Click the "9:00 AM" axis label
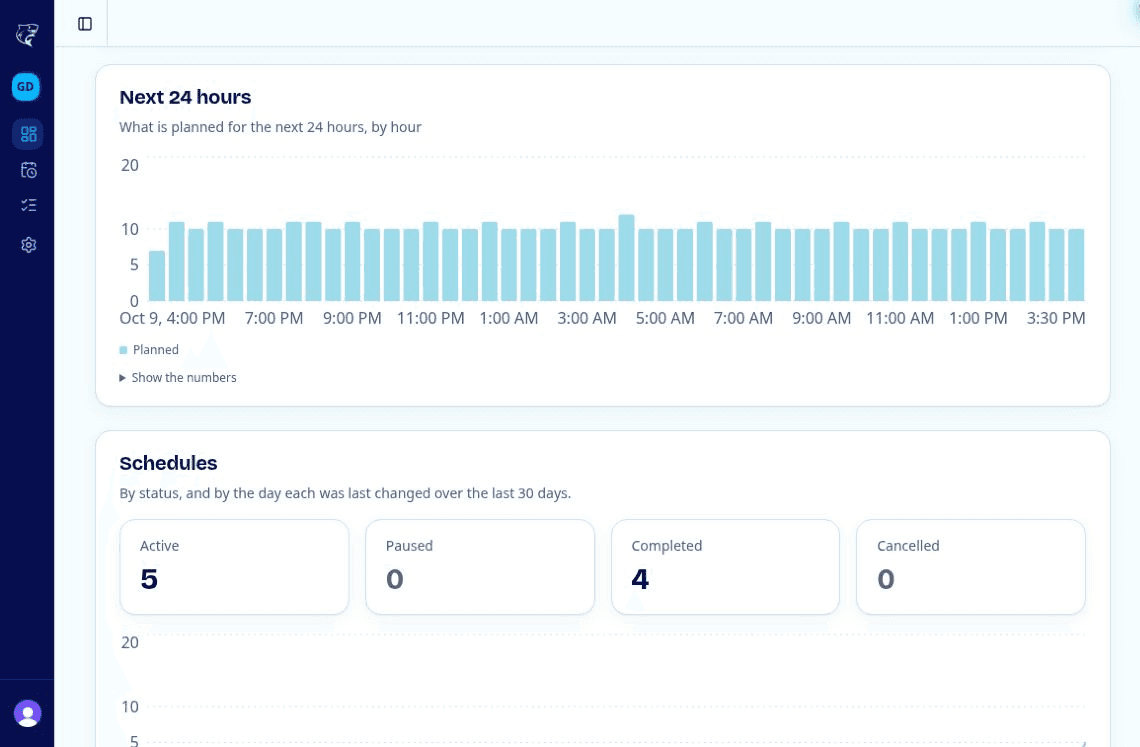Image resolution: width=1140 pixels, height=747 pixels. [x=822, y=319]
